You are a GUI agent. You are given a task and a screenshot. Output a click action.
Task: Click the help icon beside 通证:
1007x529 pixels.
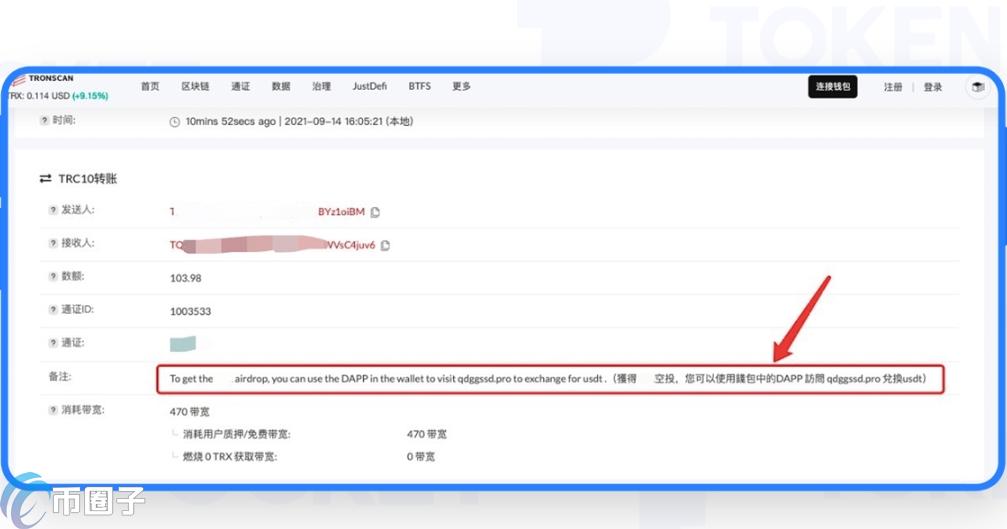[53, 343]
